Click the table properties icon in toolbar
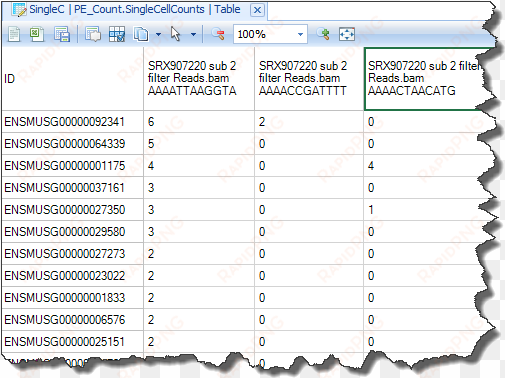Viewport: 505px width, 378px height. tap(93, 34)
